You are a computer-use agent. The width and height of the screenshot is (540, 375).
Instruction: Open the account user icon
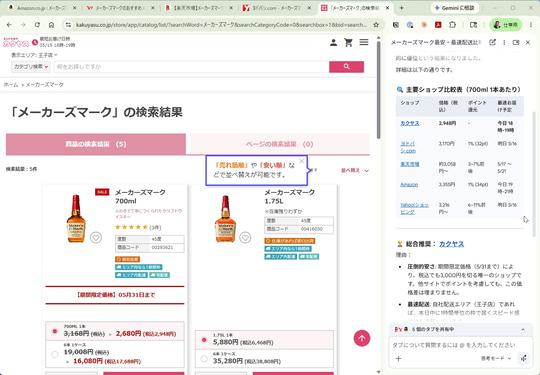tap(333, 42)
